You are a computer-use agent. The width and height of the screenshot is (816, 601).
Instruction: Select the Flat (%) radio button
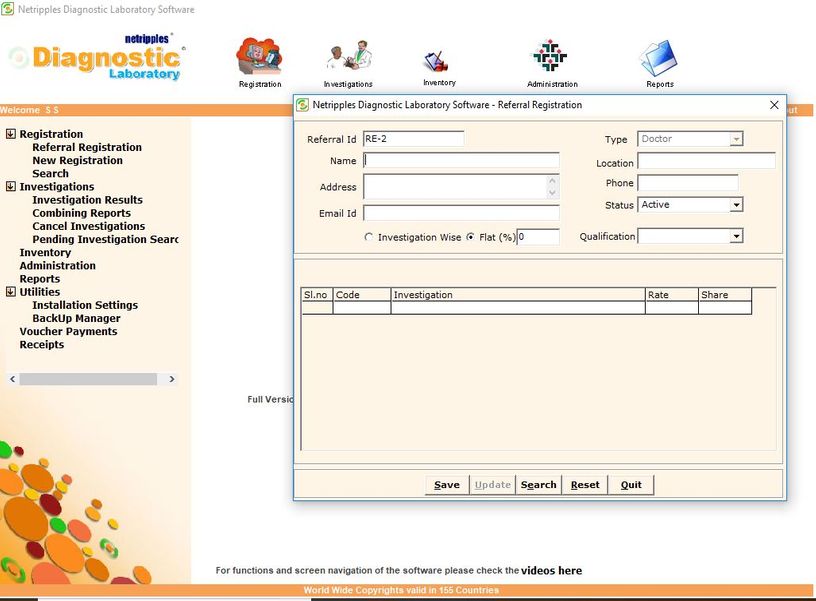point(470,237)
